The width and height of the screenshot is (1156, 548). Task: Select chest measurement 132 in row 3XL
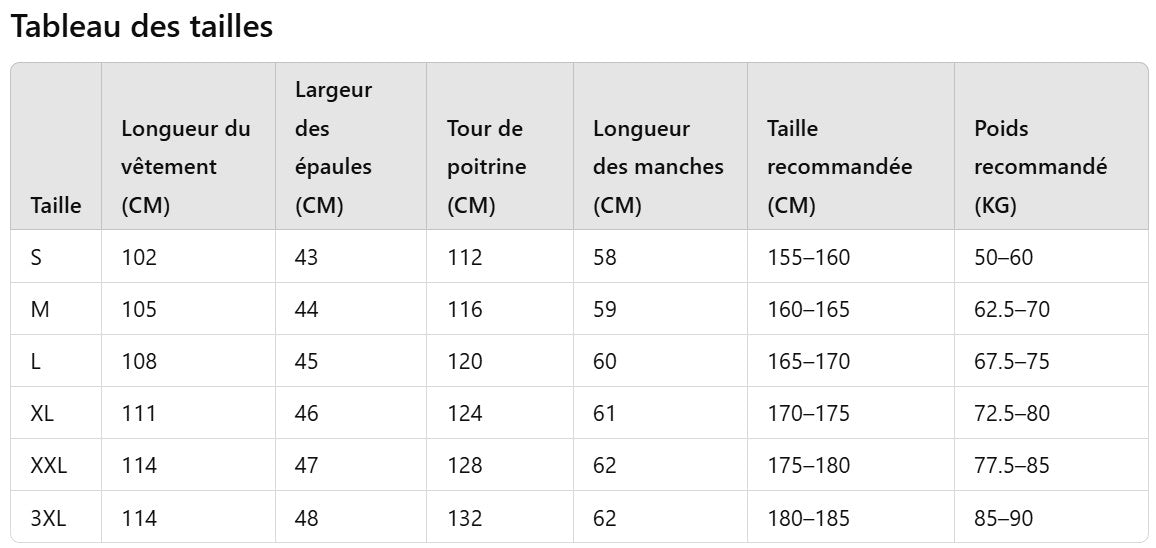tap(465, 518)
